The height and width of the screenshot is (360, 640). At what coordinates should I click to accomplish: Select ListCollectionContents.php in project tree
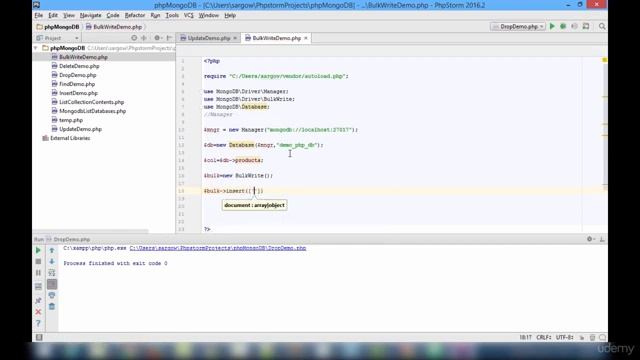[x=91, y=102]
